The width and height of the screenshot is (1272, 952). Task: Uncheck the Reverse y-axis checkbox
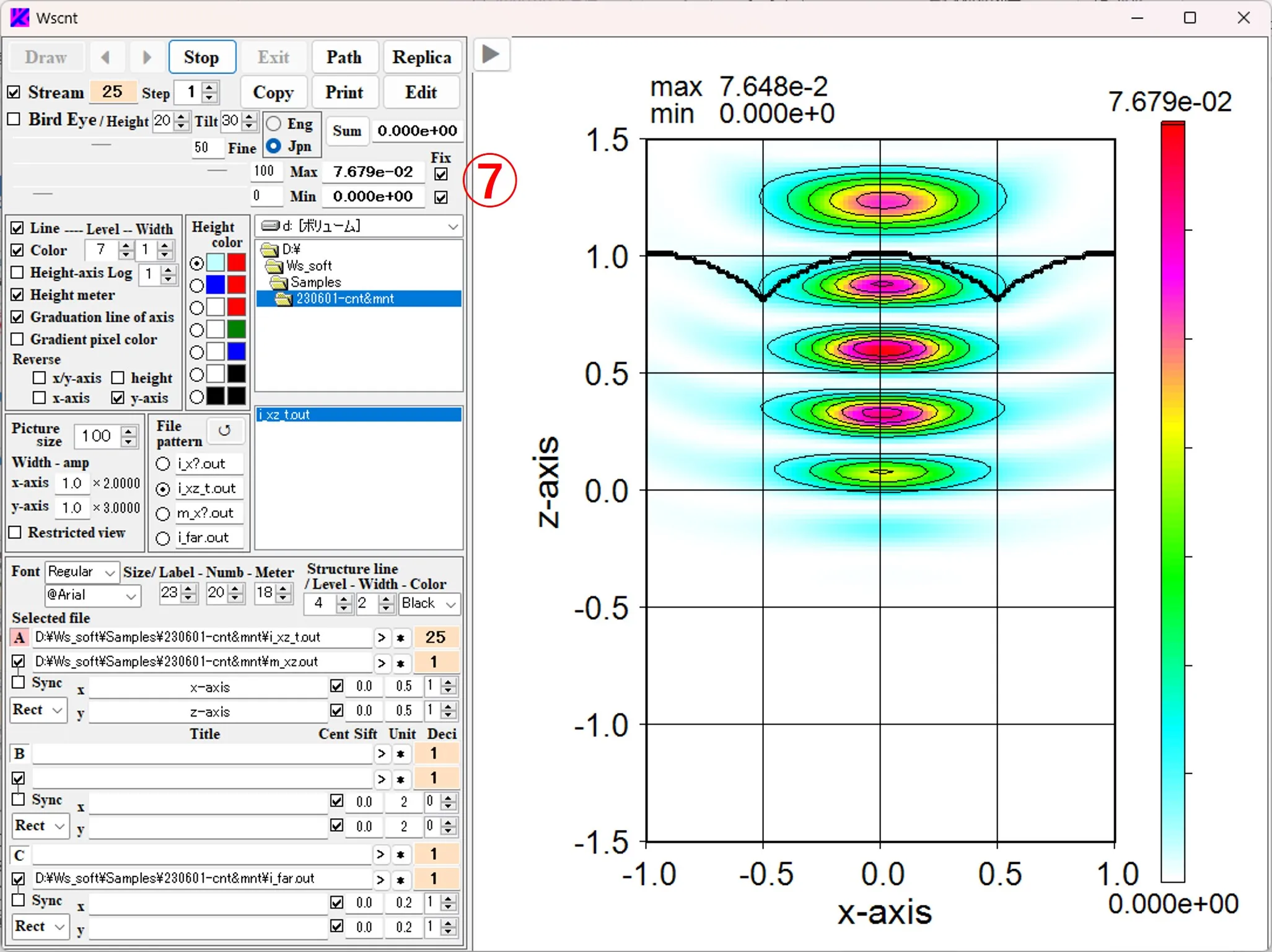coord(118,398)
